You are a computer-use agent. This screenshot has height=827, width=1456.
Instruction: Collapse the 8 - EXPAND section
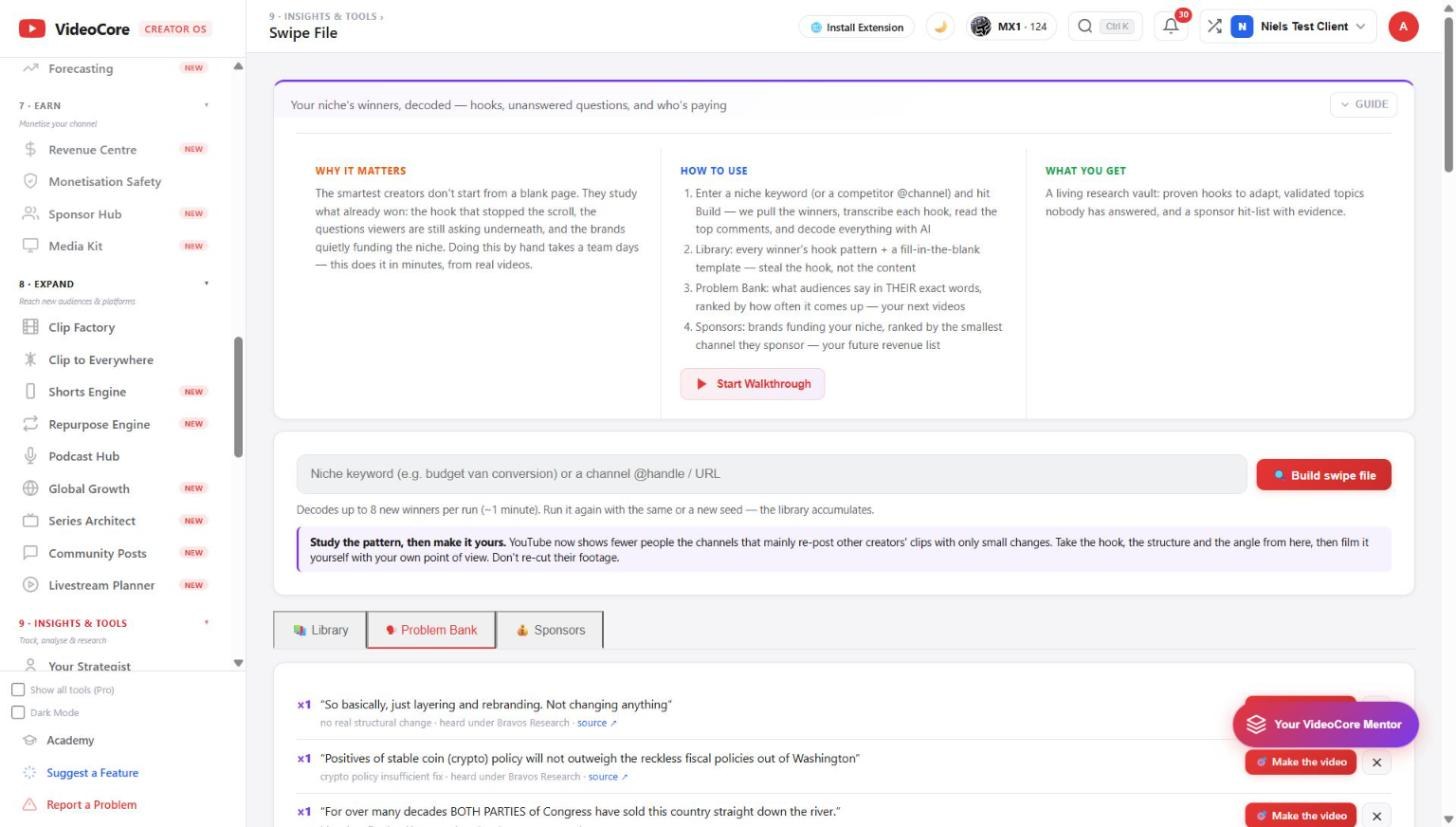207,283
